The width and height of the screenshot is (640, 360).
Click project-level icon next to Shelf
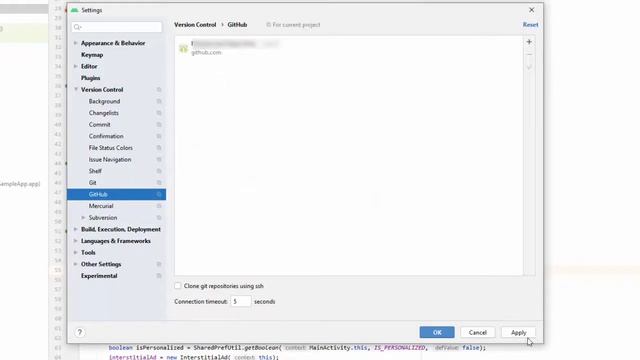[159, 171]
